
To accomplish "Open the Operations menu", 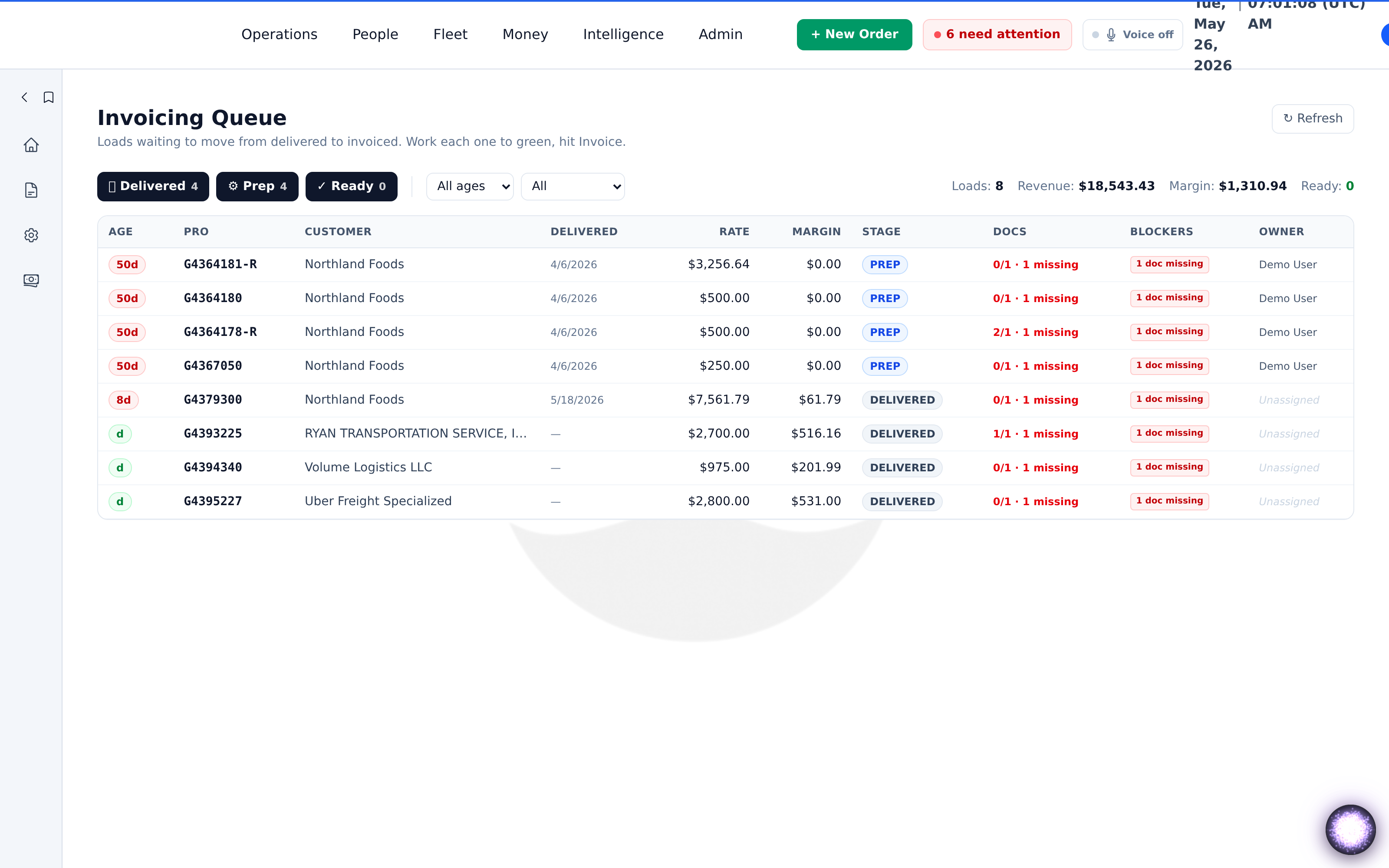I will 280,34.
